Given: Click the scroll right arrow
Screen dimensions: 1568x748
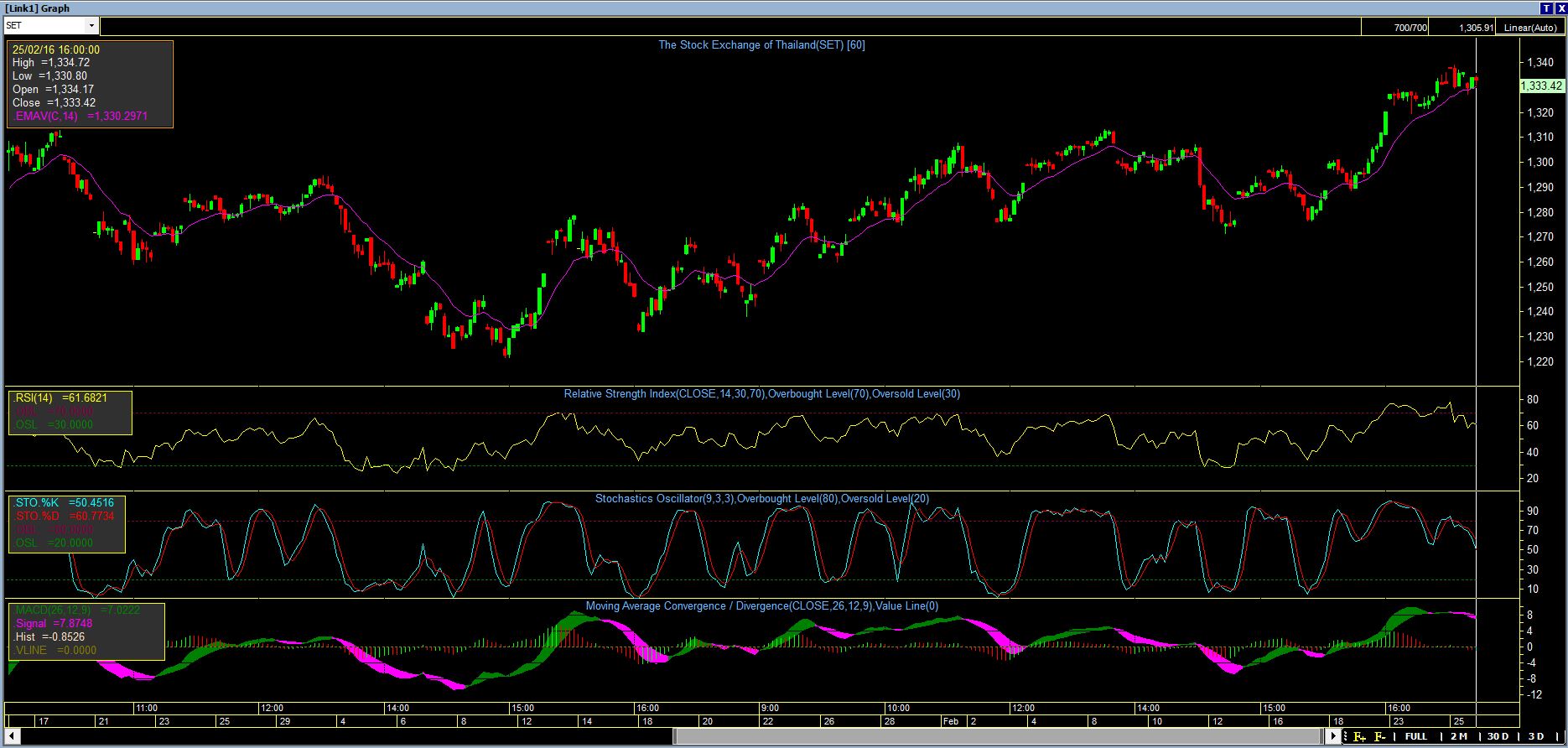Looking at the screenshot, I should pyautogui.click(x=1333, y=736).
